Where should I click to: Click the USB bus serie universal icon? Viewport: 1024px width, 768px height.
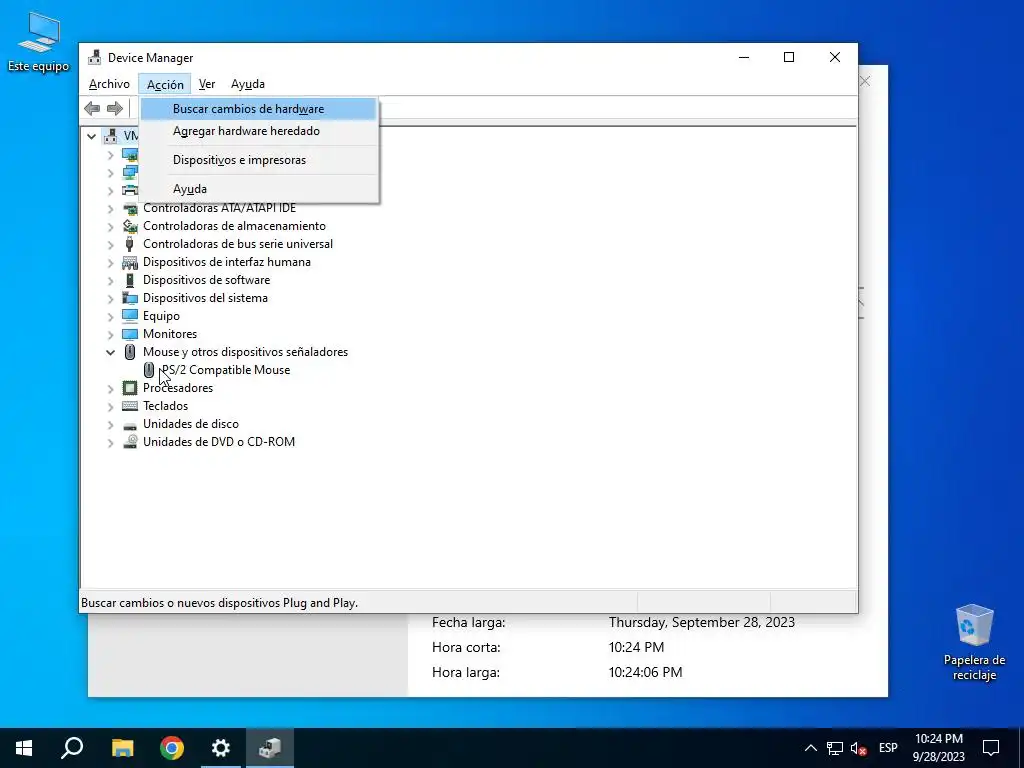tap(130, 244)
